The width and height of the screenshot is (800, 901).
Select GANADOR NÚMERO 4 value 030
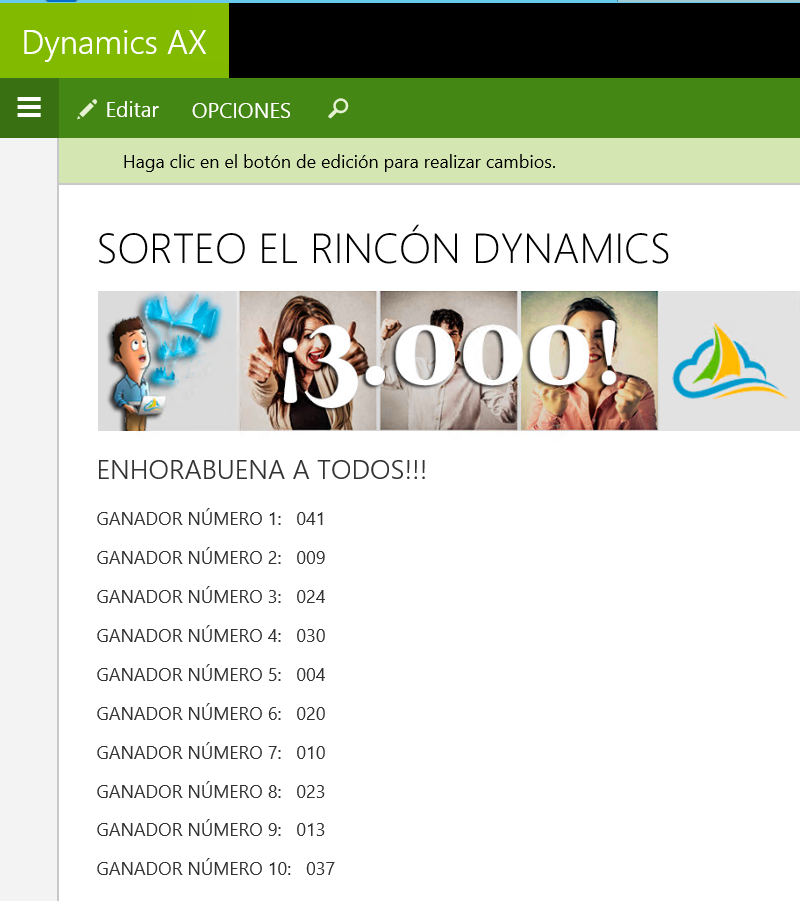click(311, 636)
